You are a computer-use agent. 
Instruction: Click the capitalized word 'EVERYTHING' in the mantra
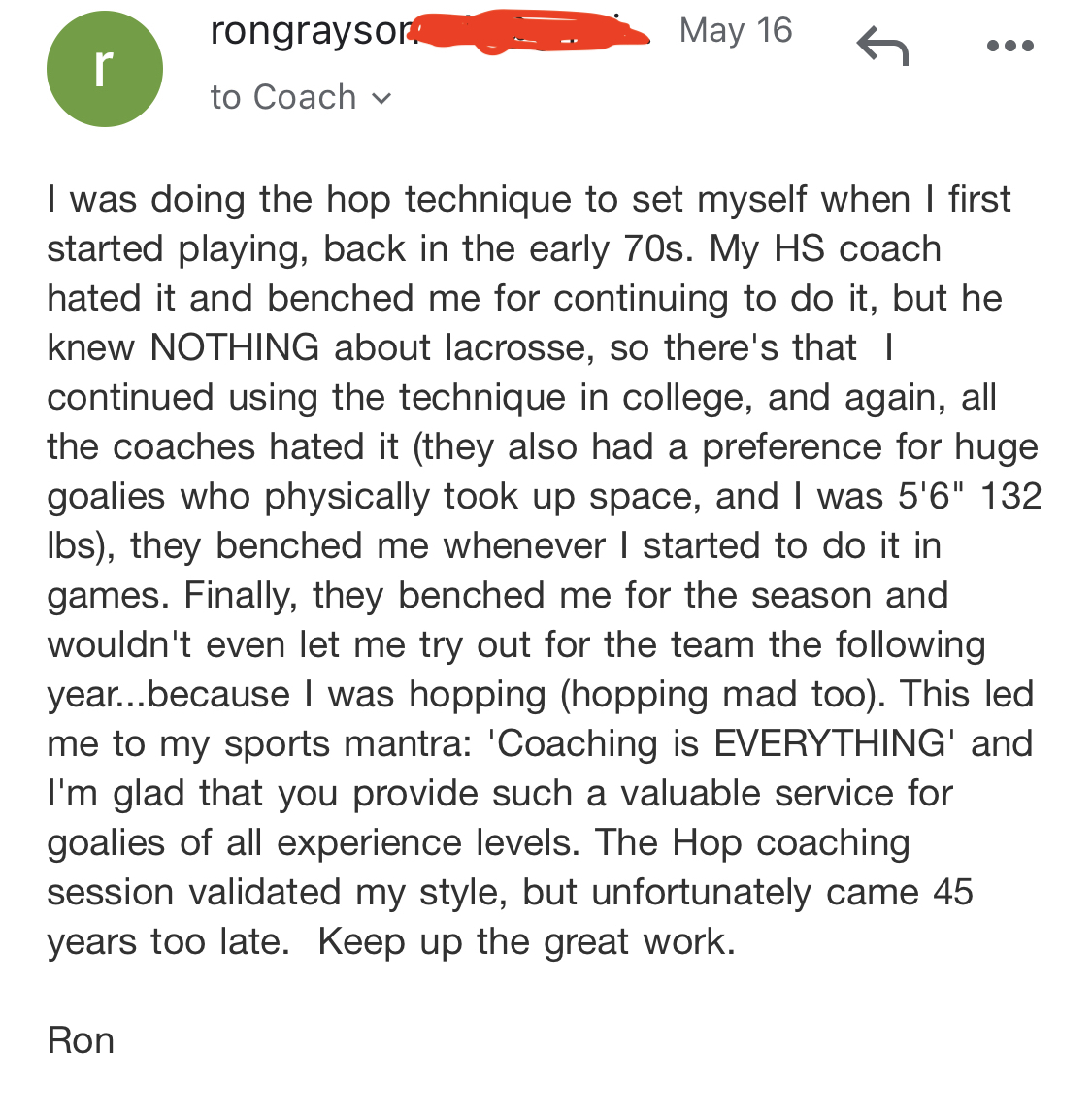pyautogui.click(x=831, y=743)
